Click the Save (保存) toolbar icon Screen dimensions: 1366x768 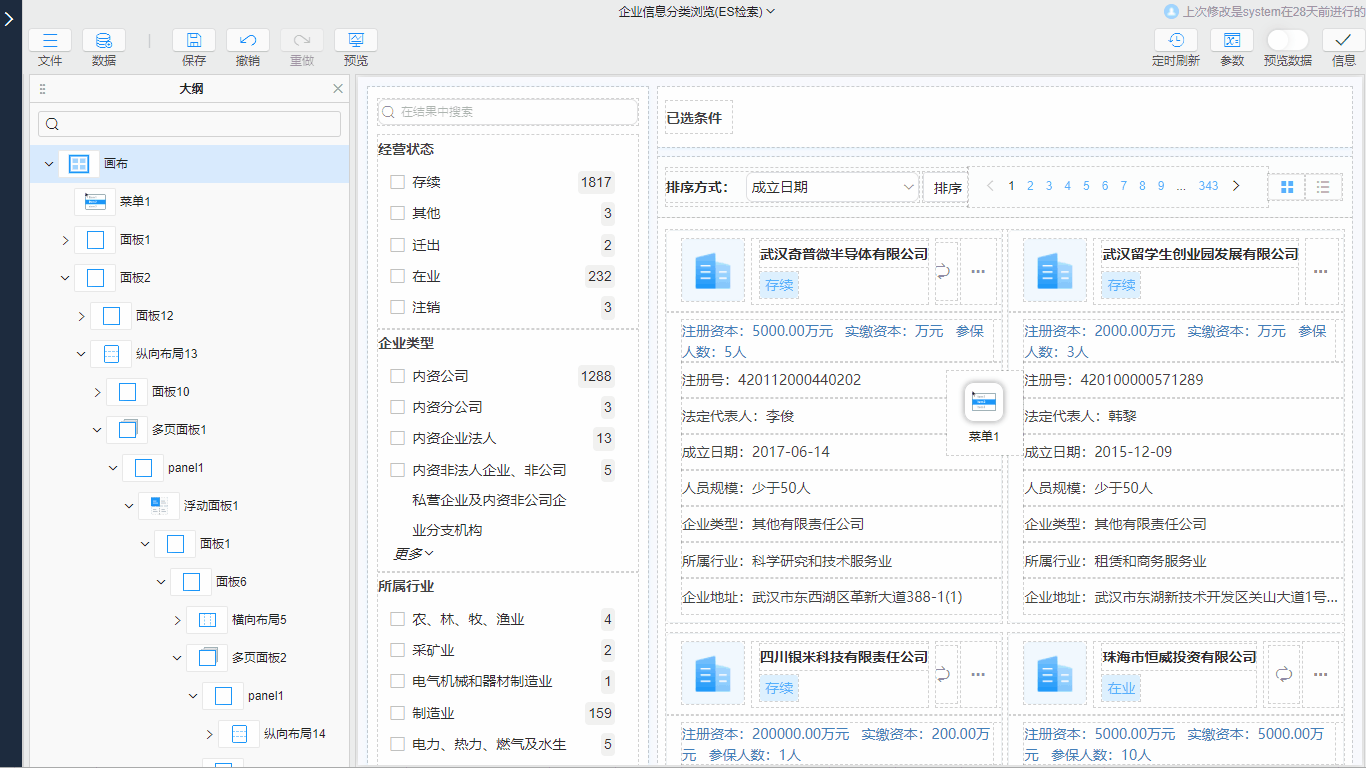pos(194,41)
